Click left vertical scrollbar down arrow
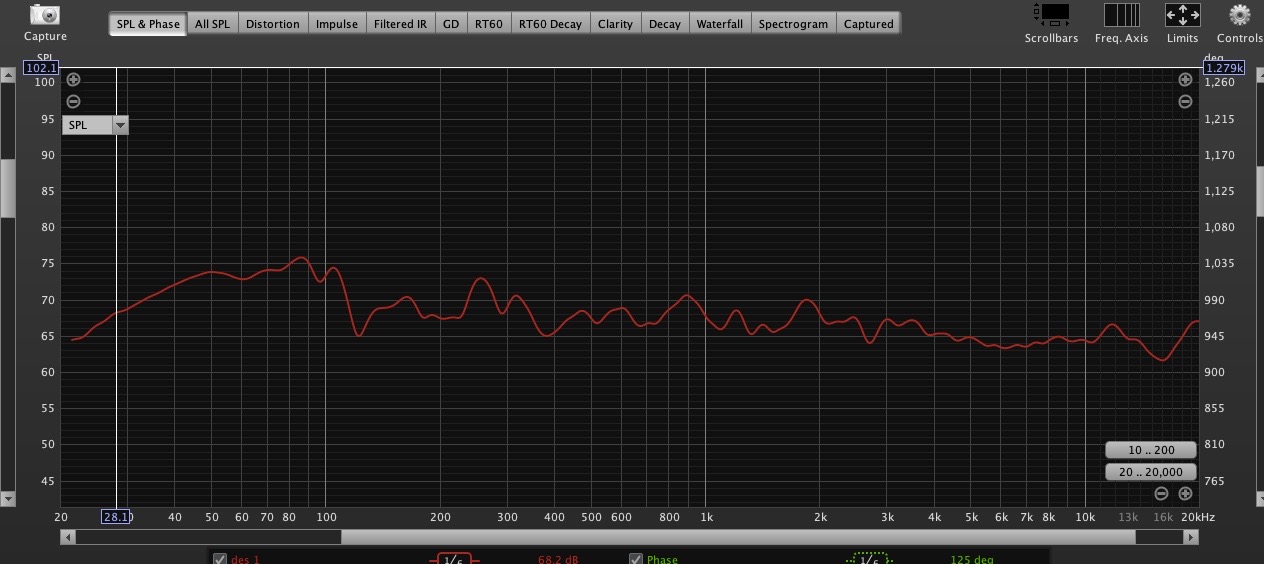 pos(8,498)
